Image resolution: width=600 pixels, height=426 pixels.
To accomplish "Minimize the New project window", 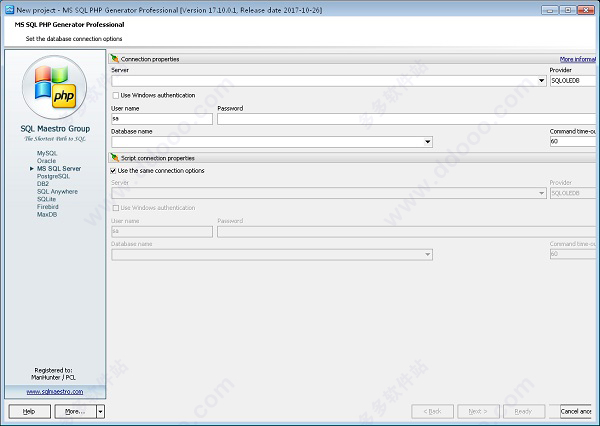I will coord(549,10).
